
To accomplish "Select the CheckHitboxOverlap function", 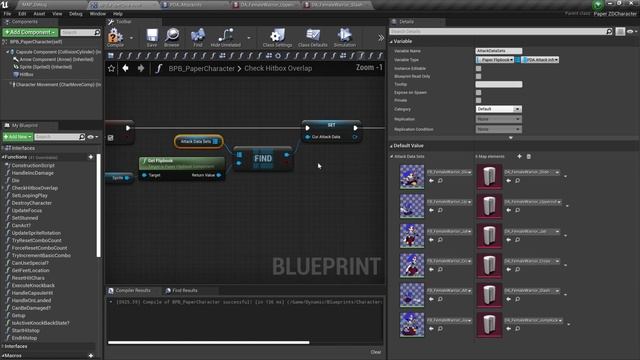I will tap(35, 188).
